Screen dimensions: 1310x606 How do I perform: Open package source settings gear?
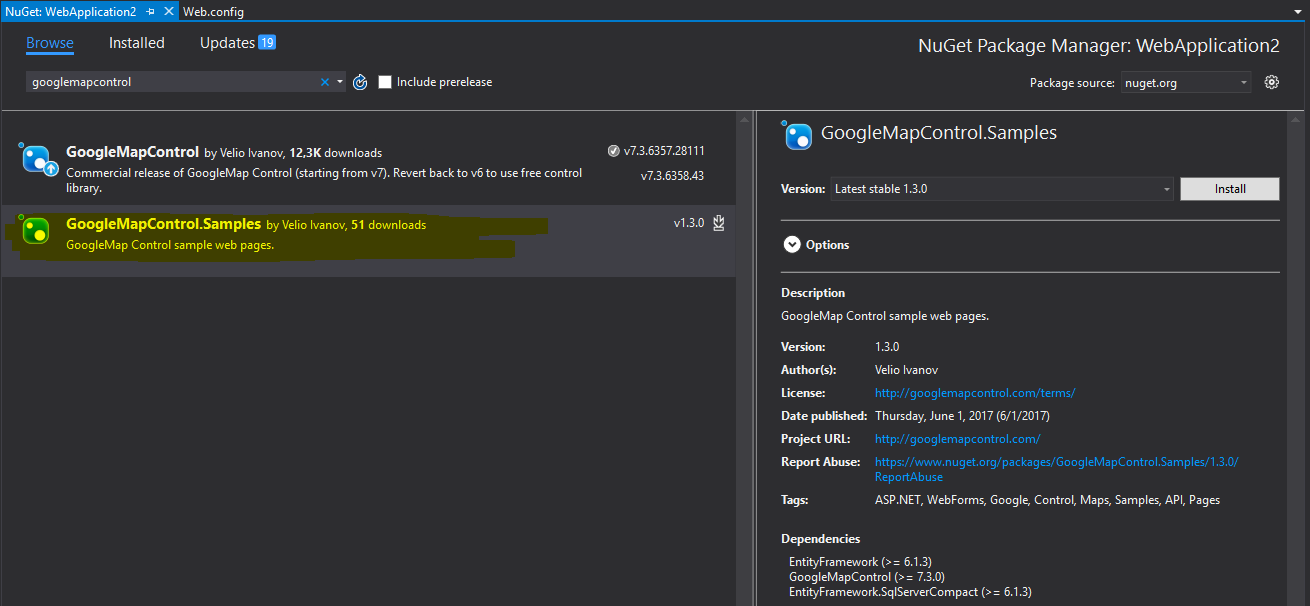point(1272,82)
